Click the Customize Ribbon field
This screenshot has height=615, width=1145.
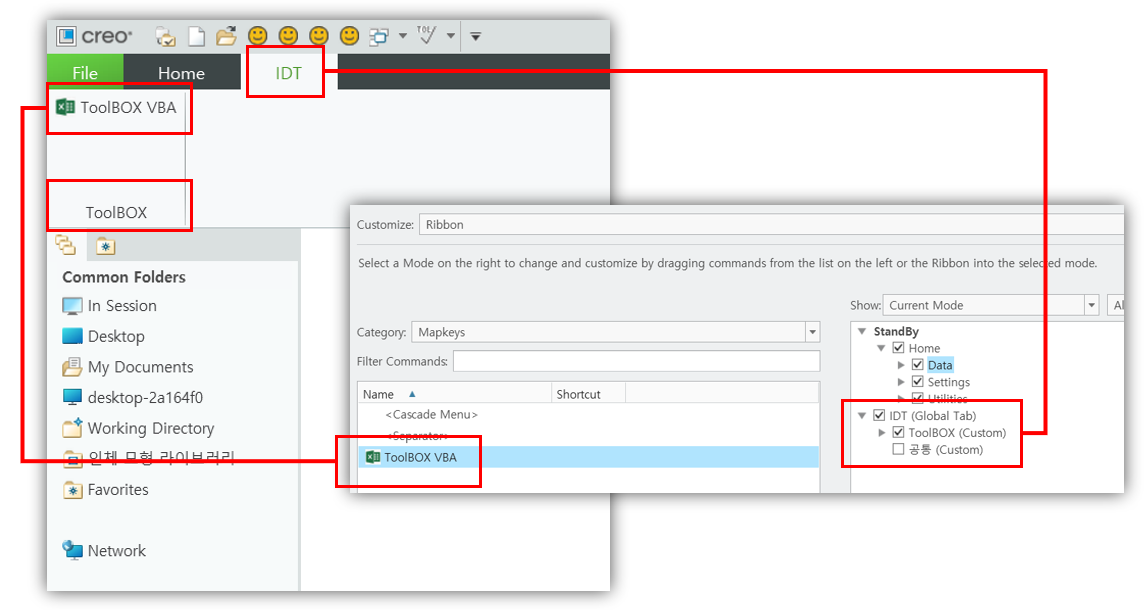click(771, 224)
